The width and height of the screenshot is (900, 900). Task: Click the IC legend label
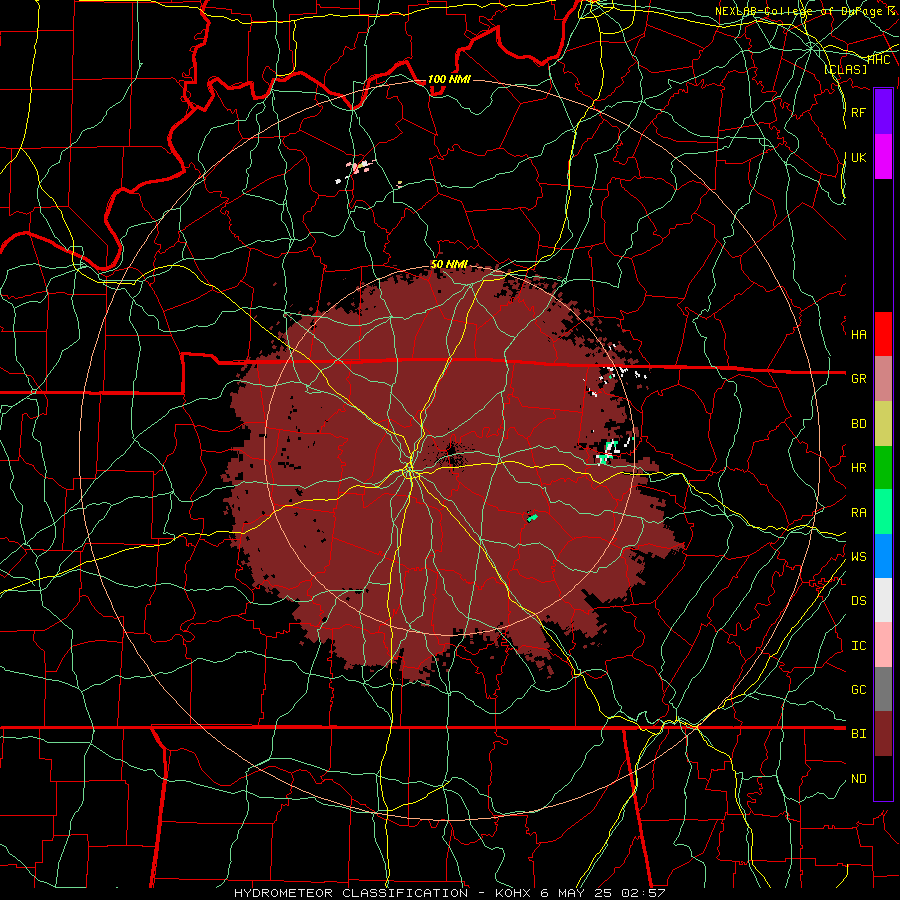coord(858,646)
